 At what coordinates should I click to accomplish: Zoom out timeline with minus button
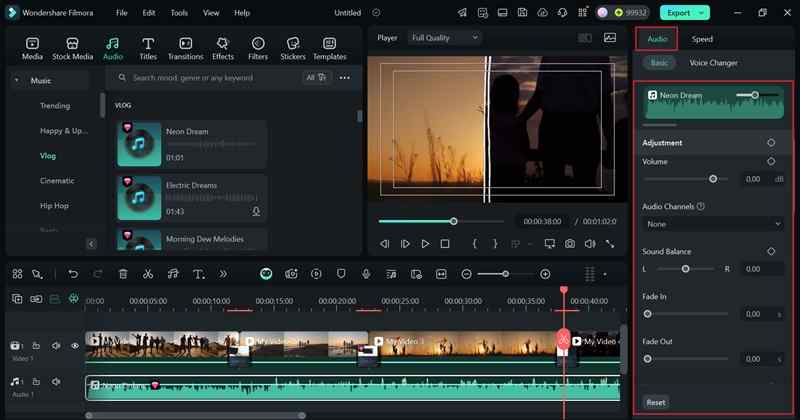click(x=466, y=274)
